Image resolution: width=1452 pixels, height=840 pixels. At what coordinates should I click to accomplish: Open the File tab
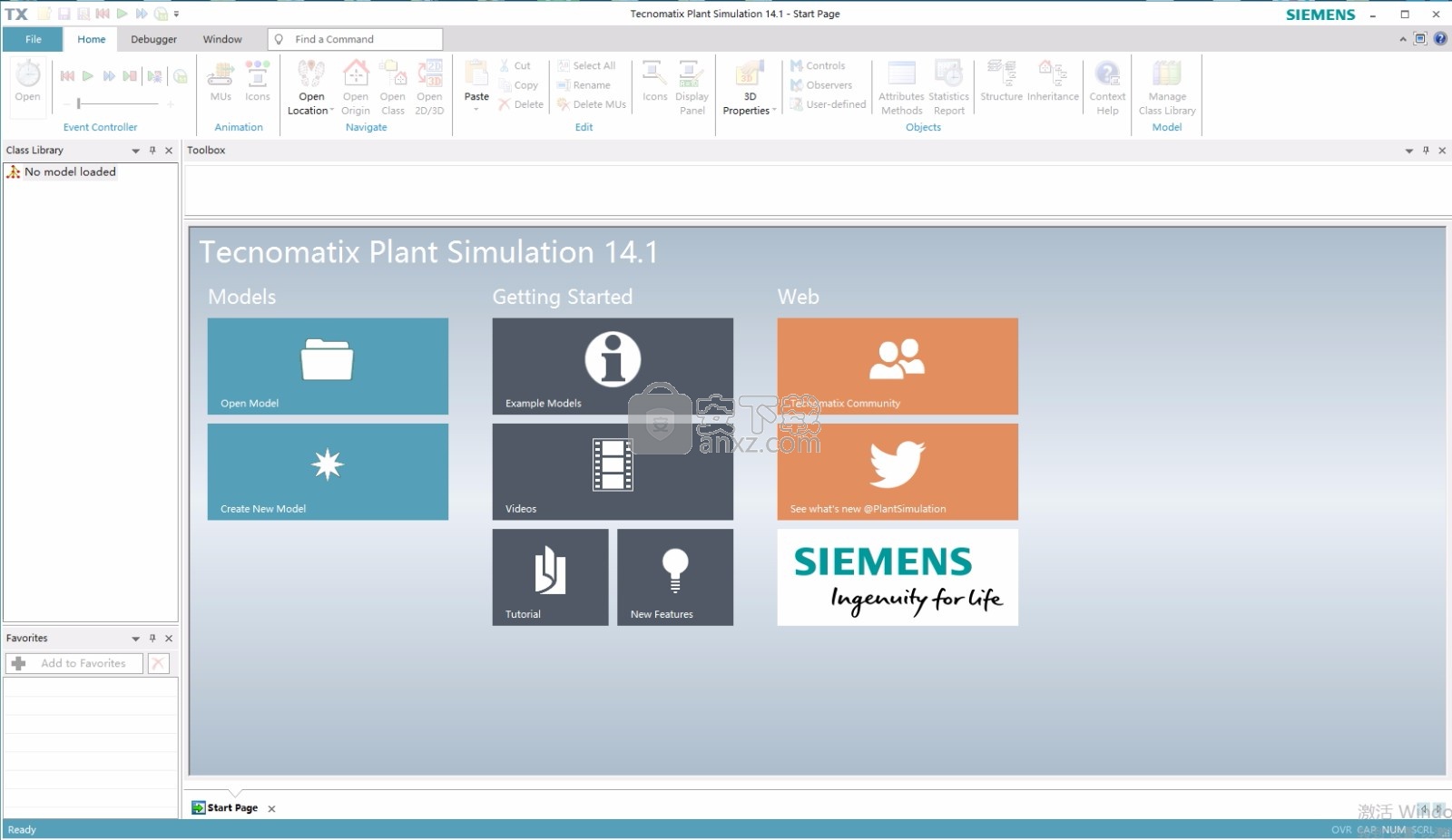click(x=34, y=39)
